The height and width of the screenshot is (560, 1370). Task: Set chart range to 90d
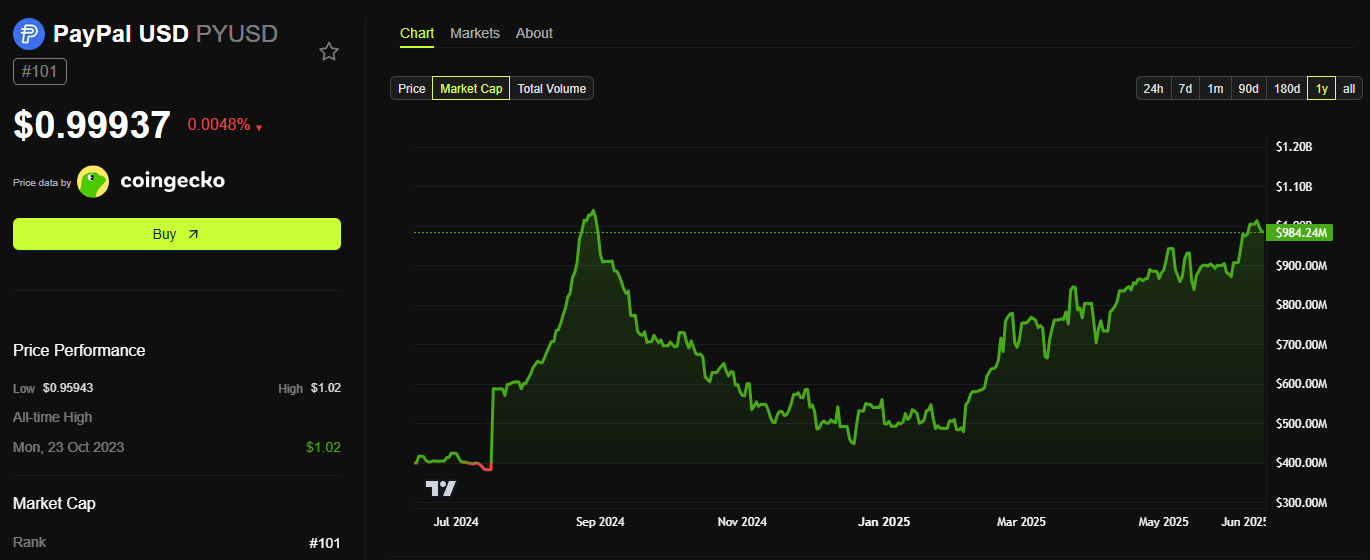coord(1249,89)
